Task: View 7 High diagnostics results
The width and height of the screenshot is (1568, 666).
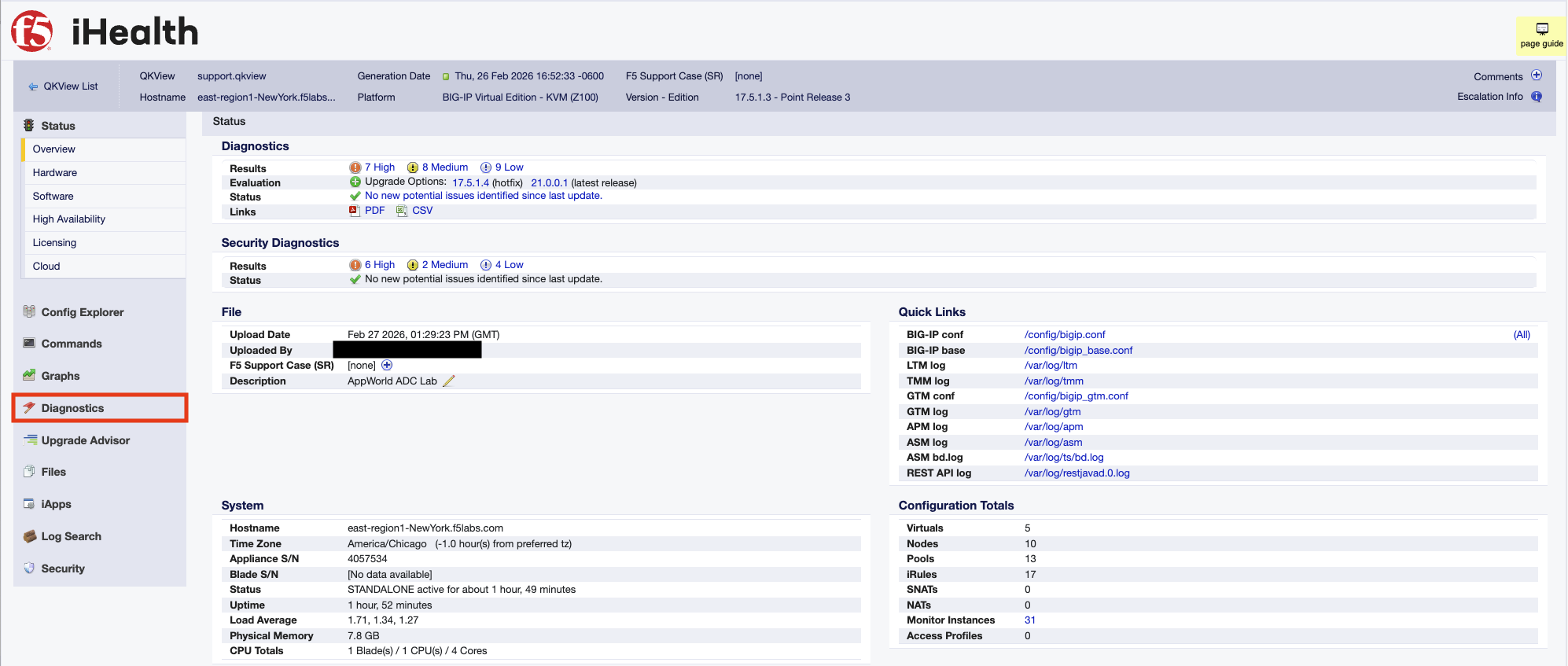Action: [380, 167]
